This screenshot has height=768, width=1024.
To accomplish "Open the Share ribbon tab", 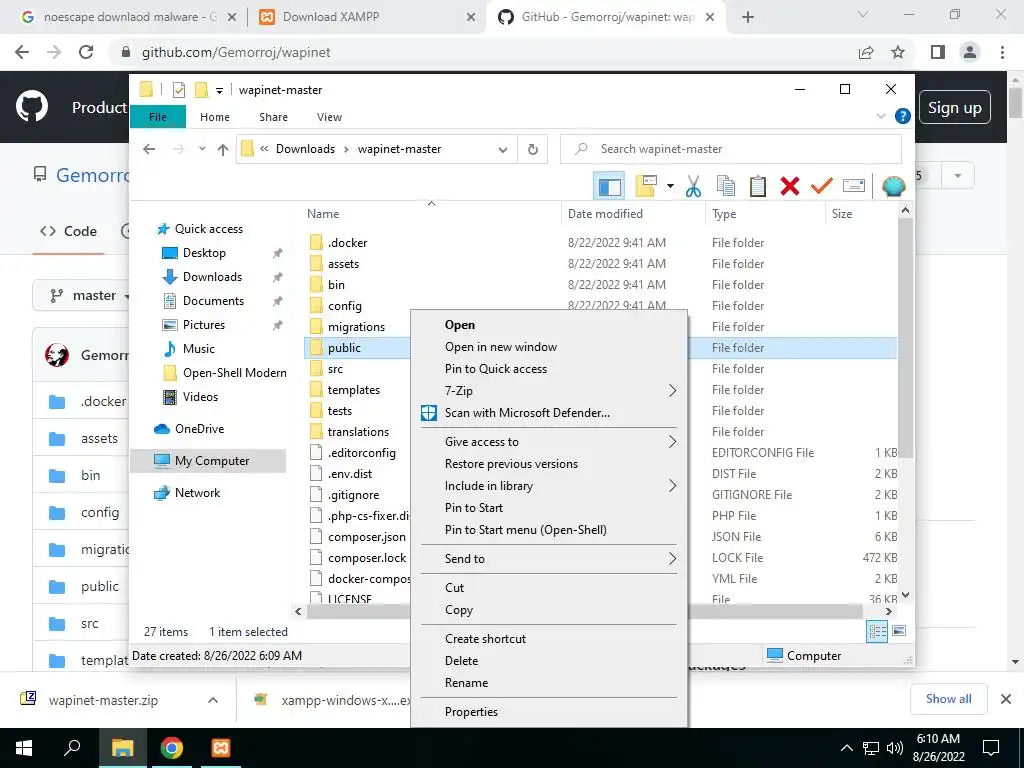I will coord(273,117).
